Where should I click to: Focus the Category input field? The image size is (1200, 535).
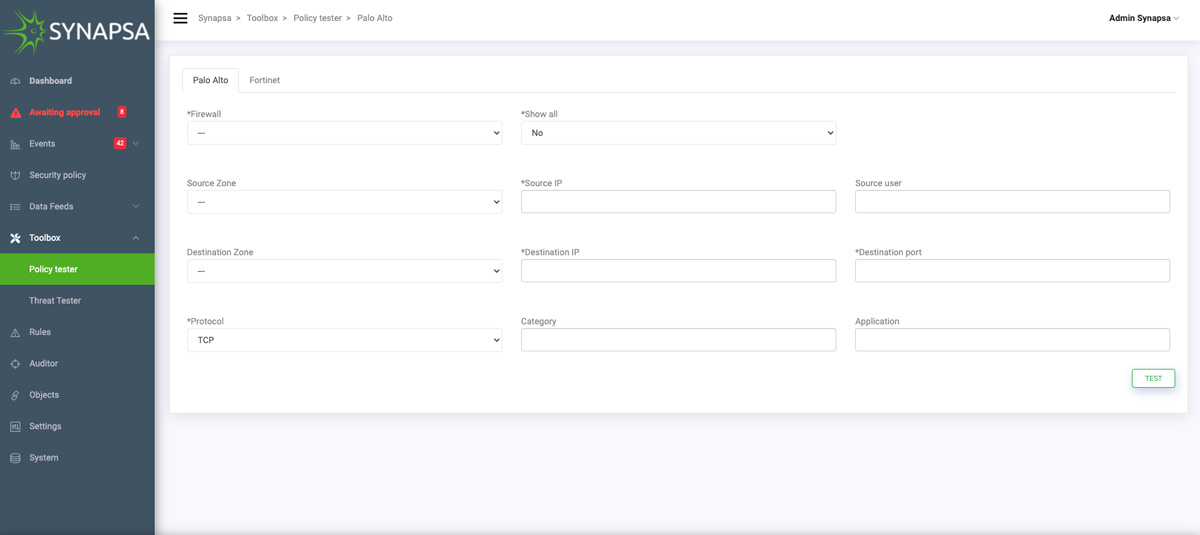click(x=678, y=339)
